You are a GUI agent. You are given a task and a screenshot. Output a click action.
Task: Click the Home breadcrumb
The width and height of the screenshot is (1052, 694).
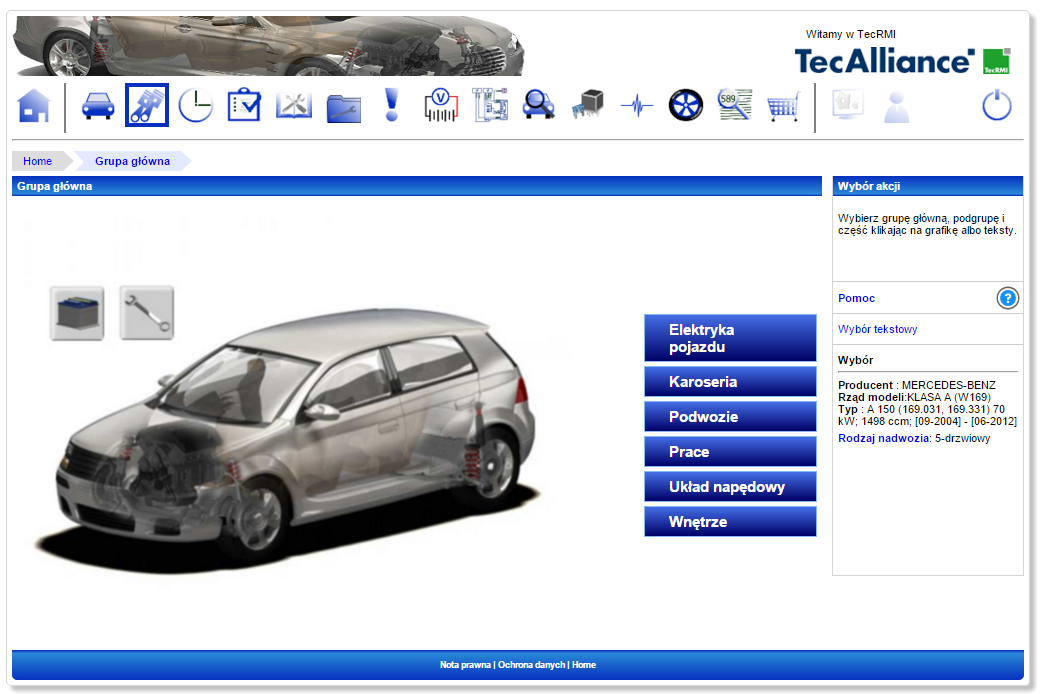(38, 161)
